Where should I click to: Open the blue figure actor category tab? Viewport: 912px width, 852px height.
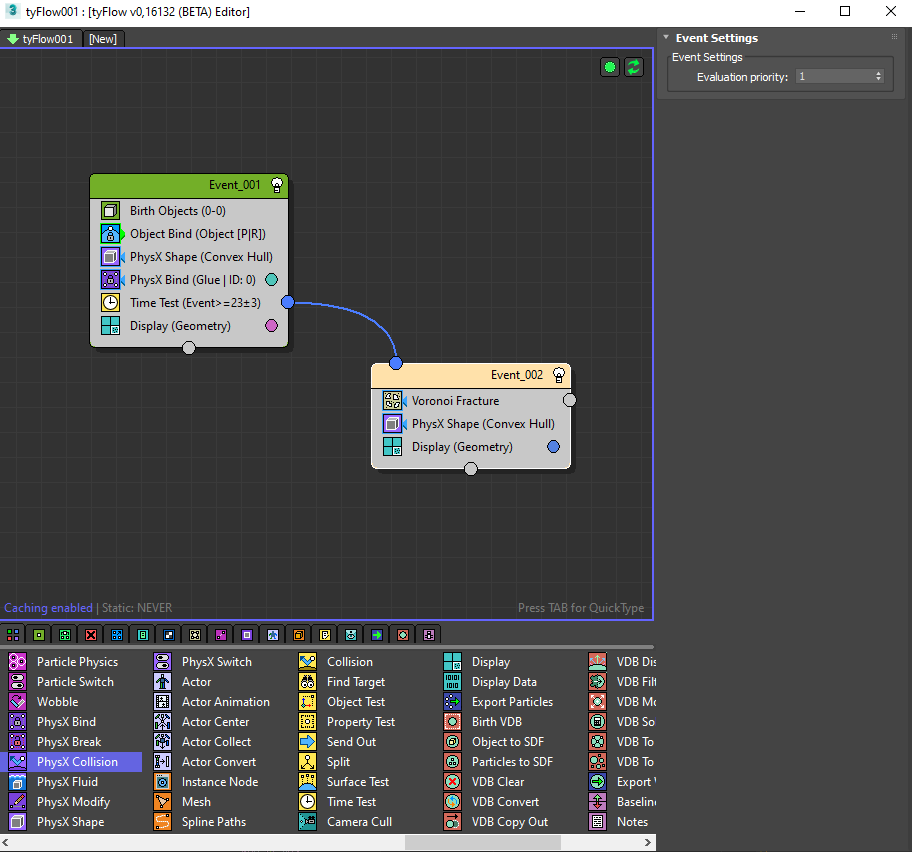(x=273, y=634)
